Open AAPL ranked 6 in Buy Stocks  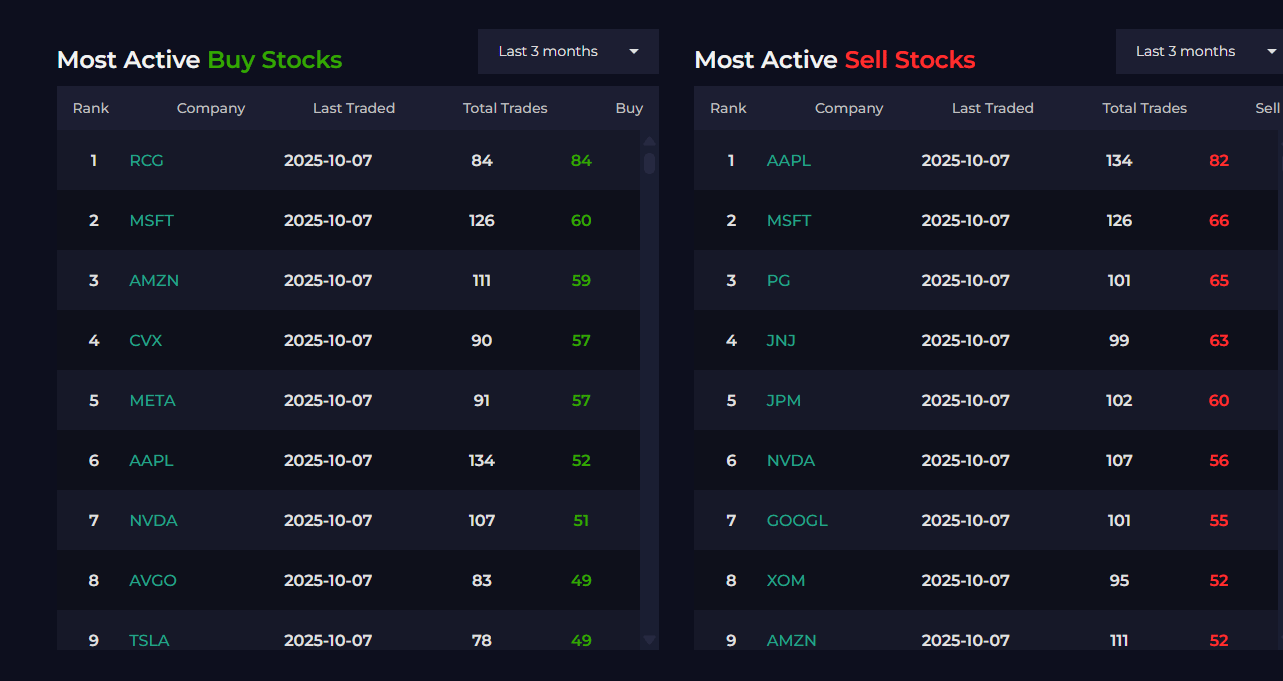click(151, 460)
